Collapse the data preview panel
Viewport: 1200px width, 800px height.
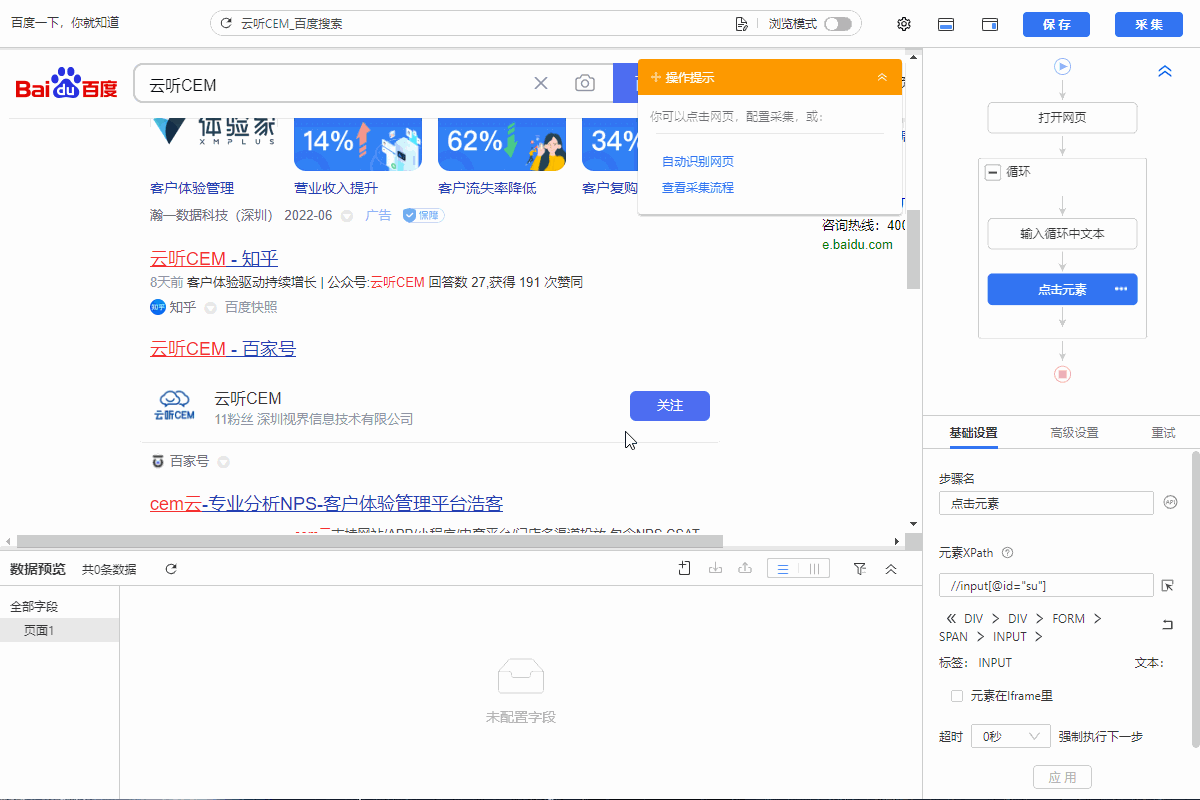pyautogui.click(x=891, y=568)
